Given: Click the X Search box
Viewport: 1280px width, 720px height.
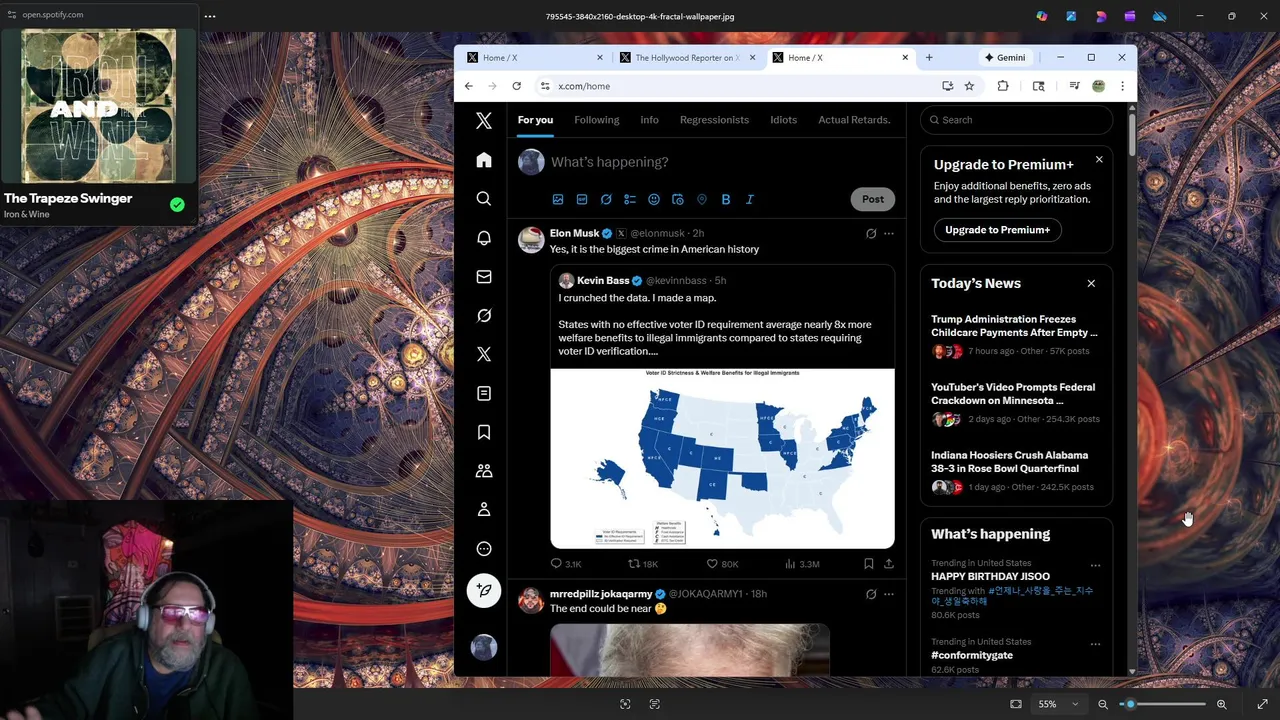Looking at the screenshot, I should pos(1016,120).
